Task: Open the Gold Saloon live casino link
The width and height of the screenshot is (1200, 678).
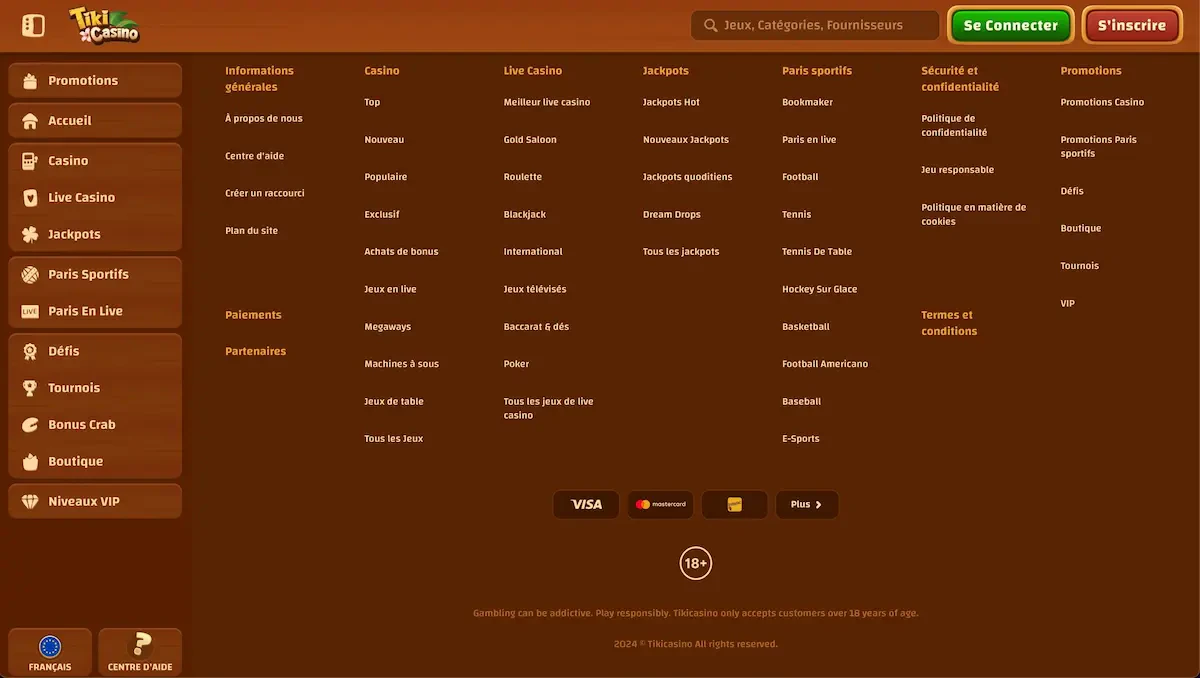Action: tap(530, 140)
